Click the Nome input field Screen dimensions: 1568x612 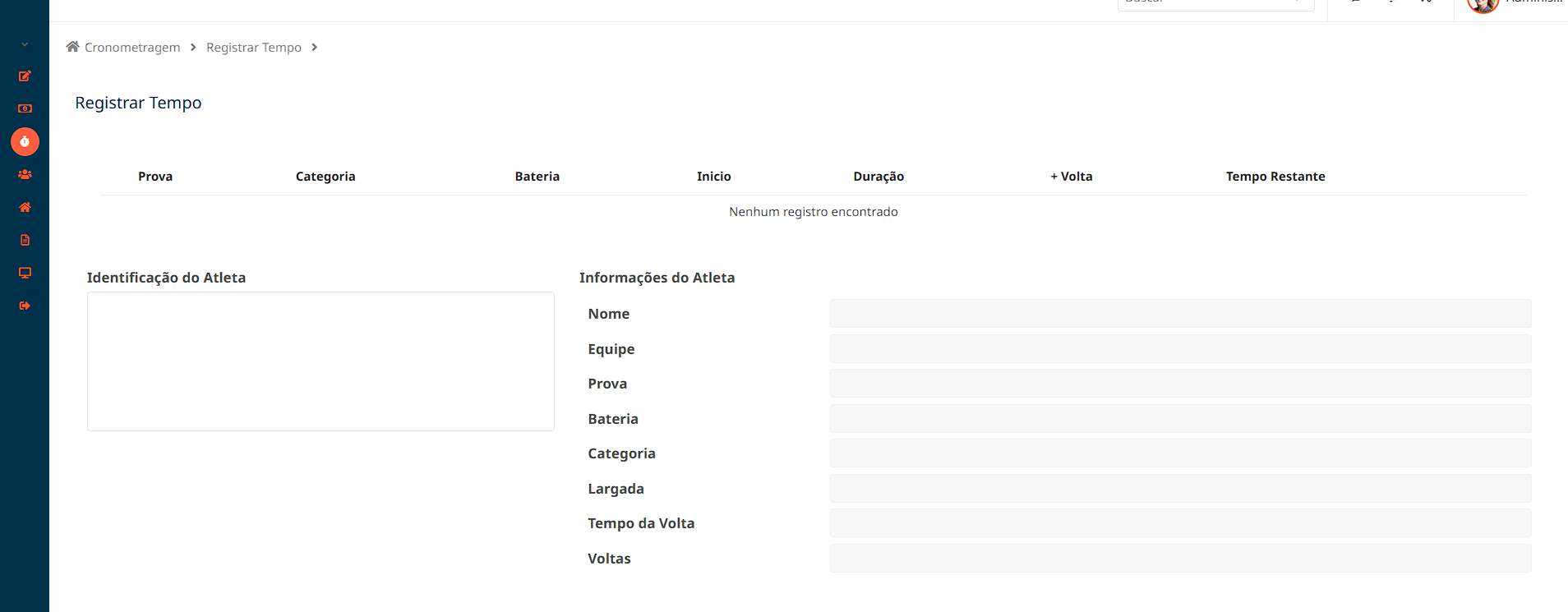pyautogui.click(x=1180, y=314)
